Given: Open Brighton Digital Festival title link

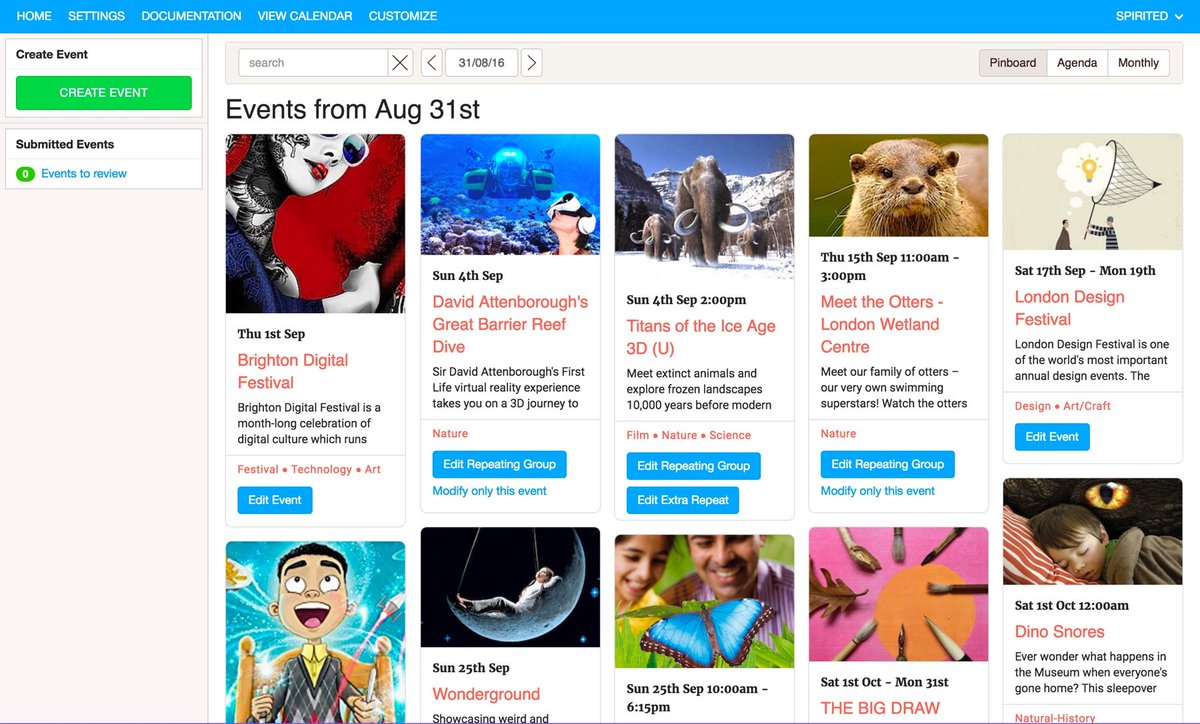Looking at the screenshot, I should [293, 371].
